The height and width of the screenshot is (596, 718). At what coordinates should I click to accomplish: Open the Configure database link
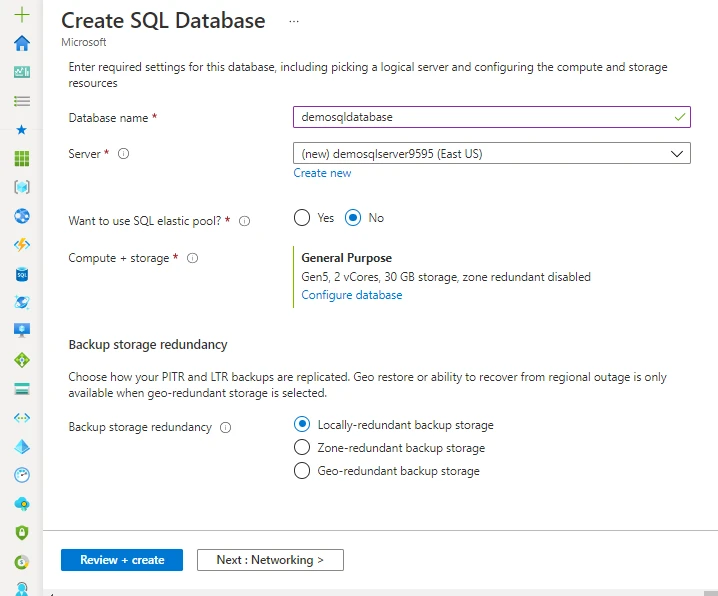click(x=352, y=295)
